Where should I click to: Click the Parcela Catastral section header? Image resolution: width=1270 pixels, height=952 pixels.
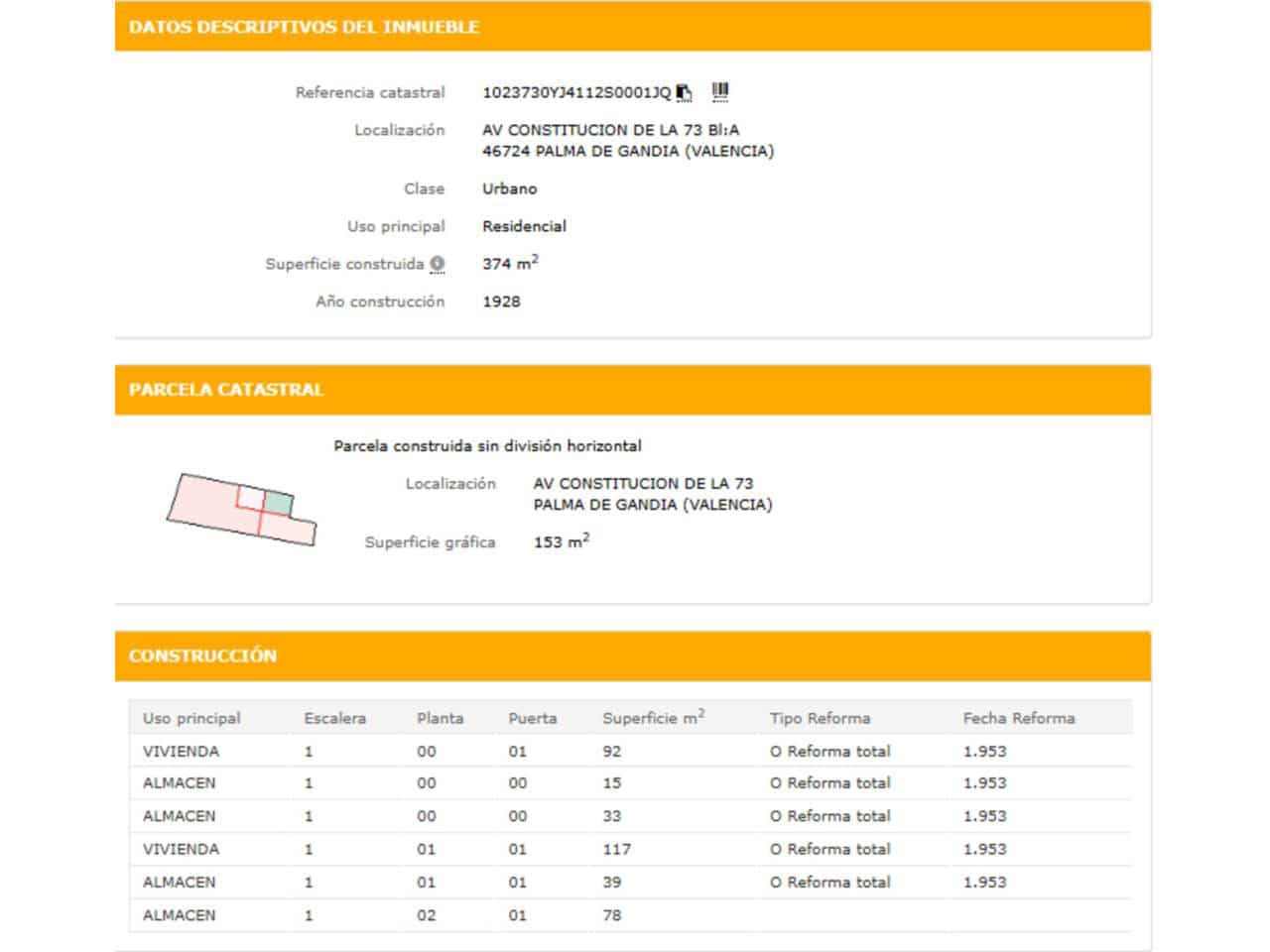click(x=226, y=390)
